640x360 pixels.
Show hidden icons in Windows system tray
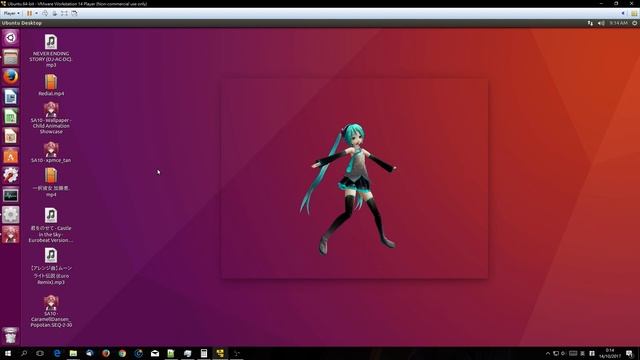548,353
